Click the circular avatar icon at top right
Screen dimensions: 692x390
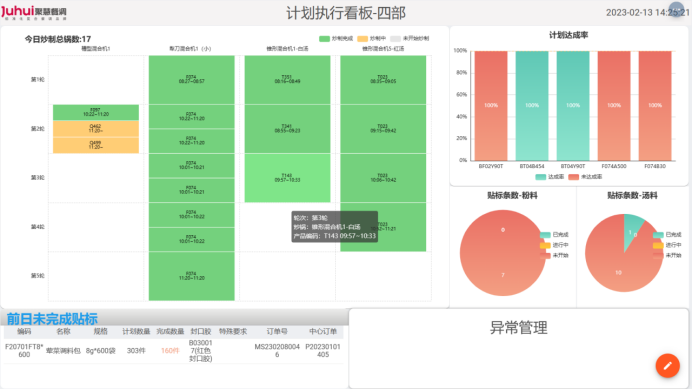677,10
